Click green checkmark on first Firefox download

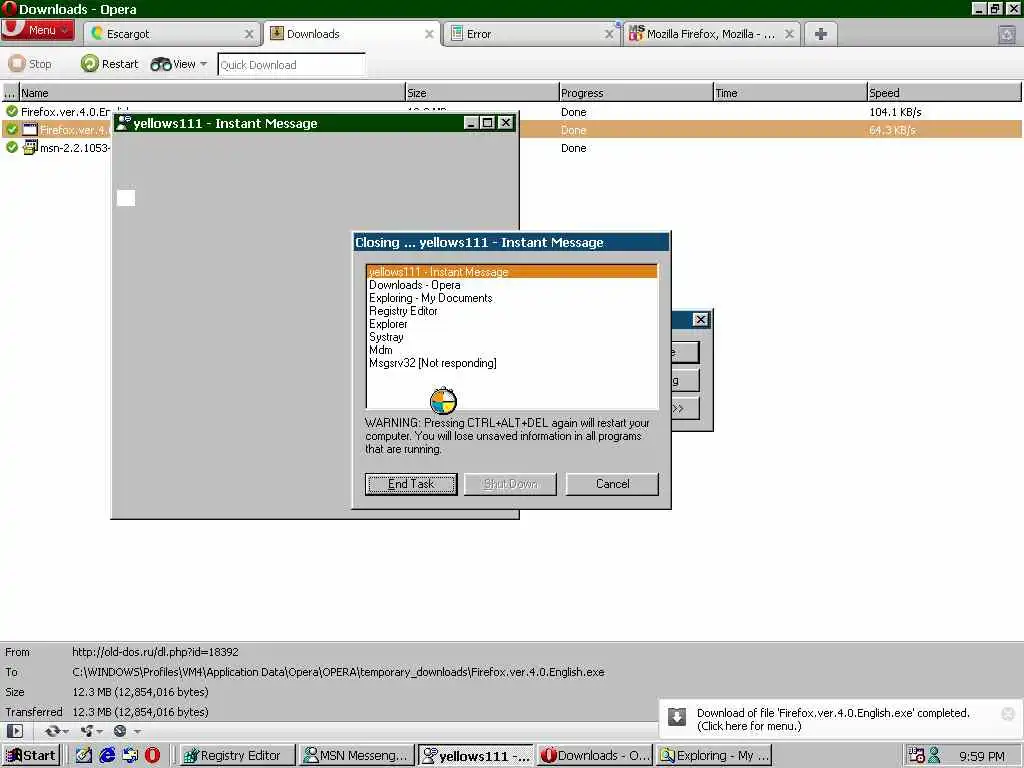(12, 112)
